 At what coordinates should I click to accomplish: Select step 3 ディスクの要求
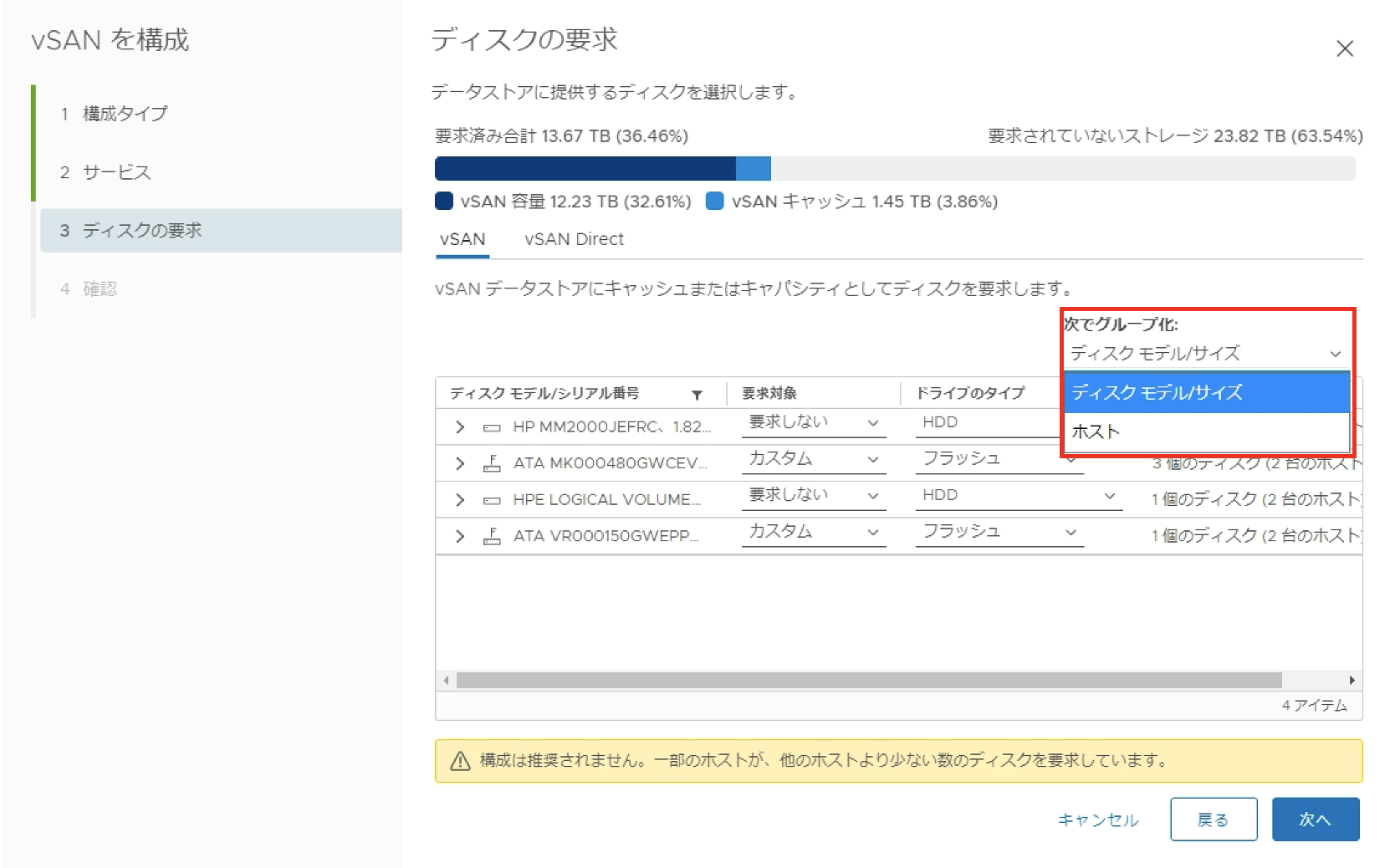coord(221,231)
